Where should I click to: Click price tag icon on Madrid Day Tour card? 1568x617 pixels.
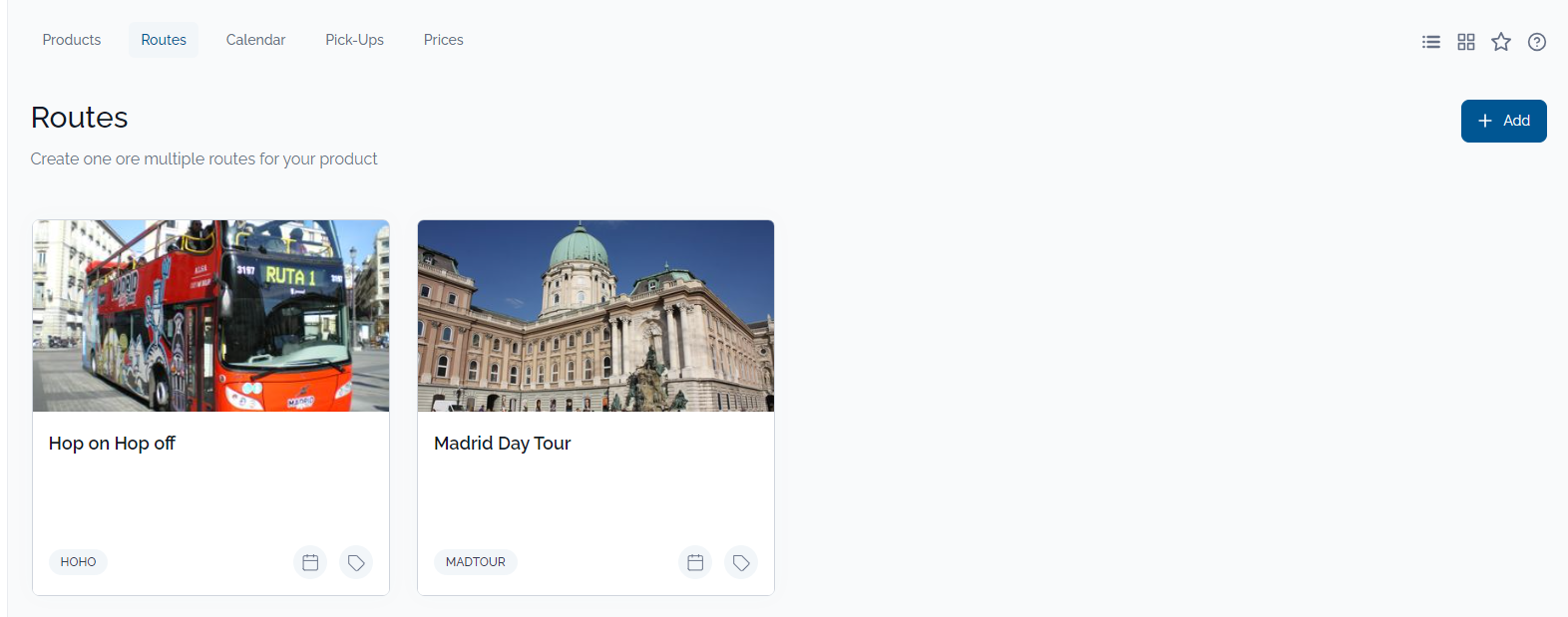point(741,562)
